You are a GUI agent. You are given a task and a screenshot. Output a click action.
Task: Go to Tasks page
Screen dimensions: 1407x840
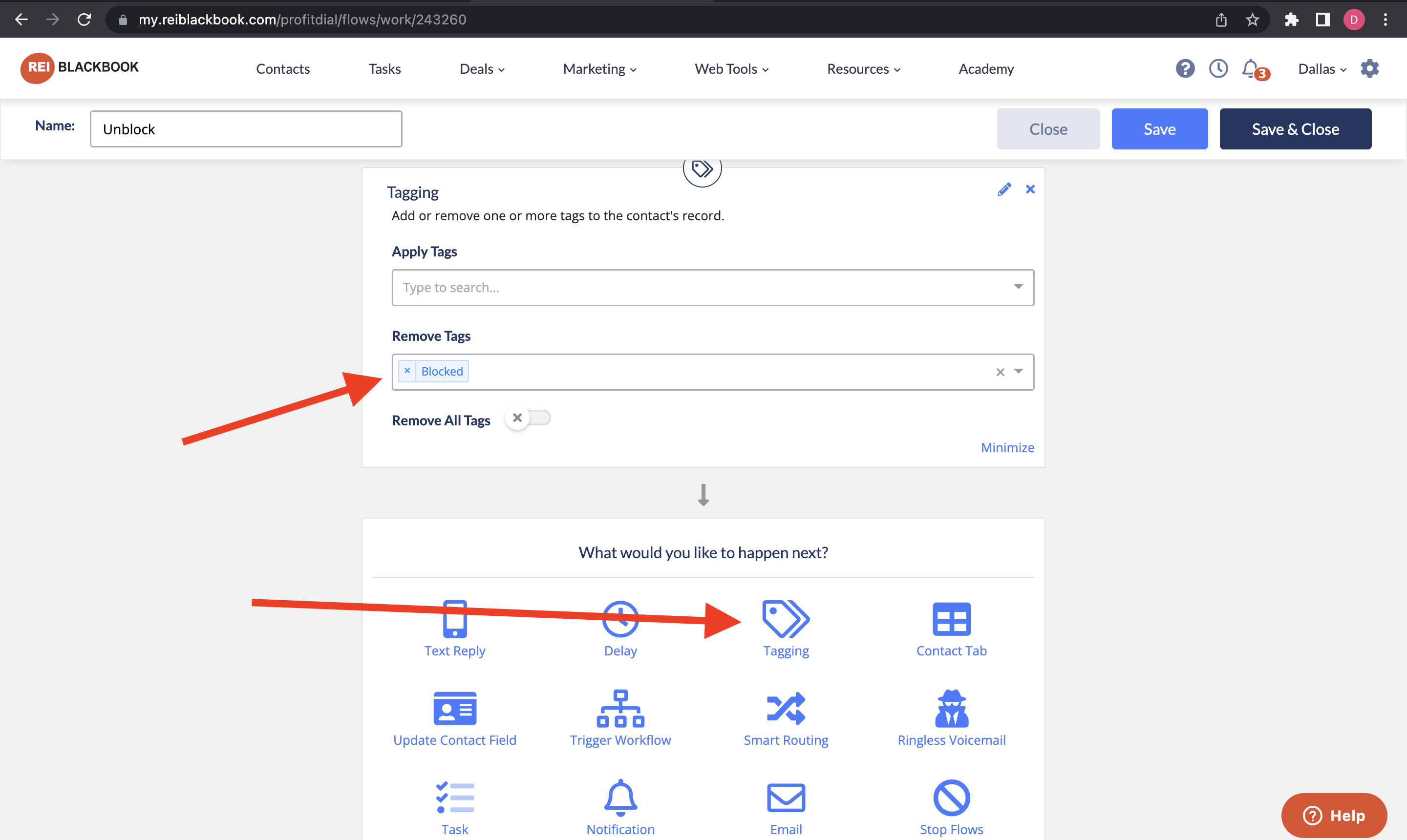(x=384, y=69)
